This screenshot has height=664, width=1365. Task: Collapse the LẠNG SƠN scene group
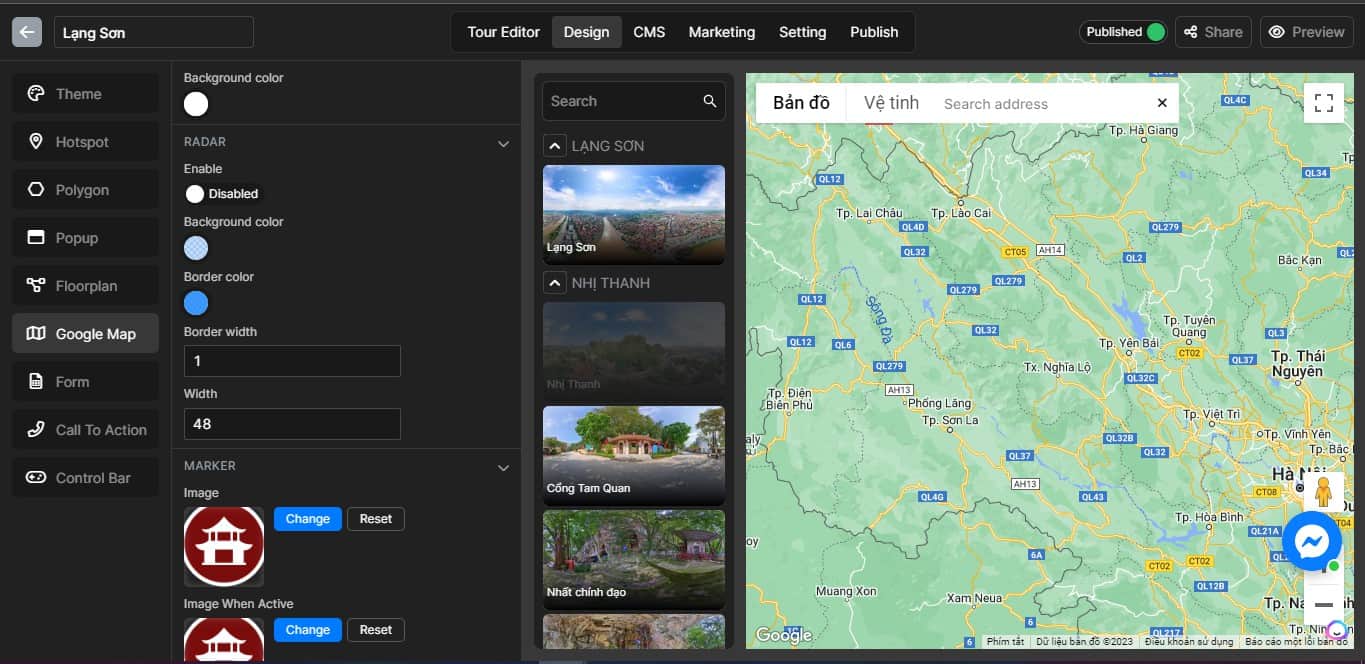pyautogui.click(x=555, y=146)
